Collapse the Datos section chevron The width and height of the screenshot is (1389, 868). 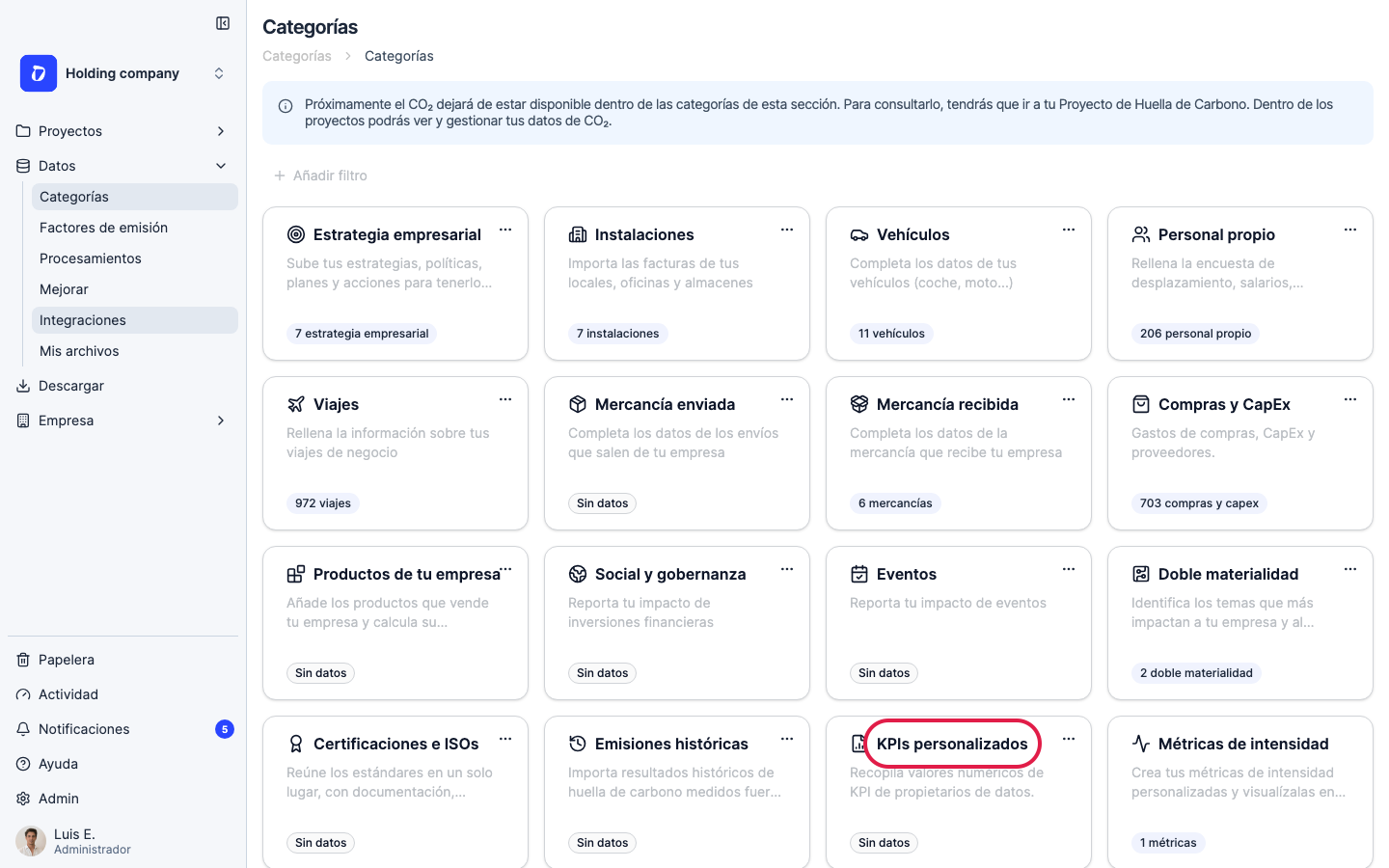pyautogui.click(x=221, y=166)
